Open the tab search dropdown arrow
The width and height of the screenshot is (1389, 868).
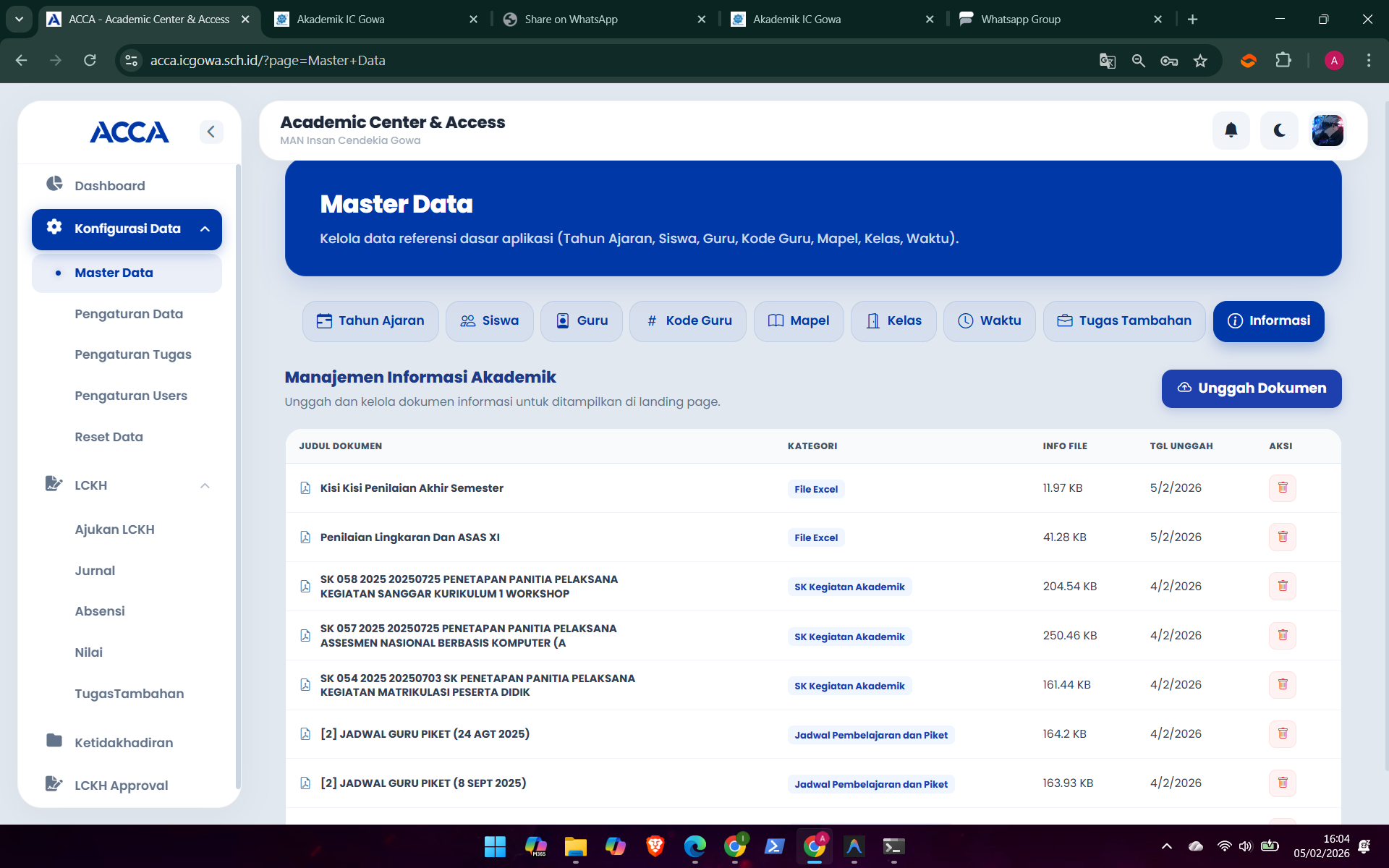[x=19, y=20]
